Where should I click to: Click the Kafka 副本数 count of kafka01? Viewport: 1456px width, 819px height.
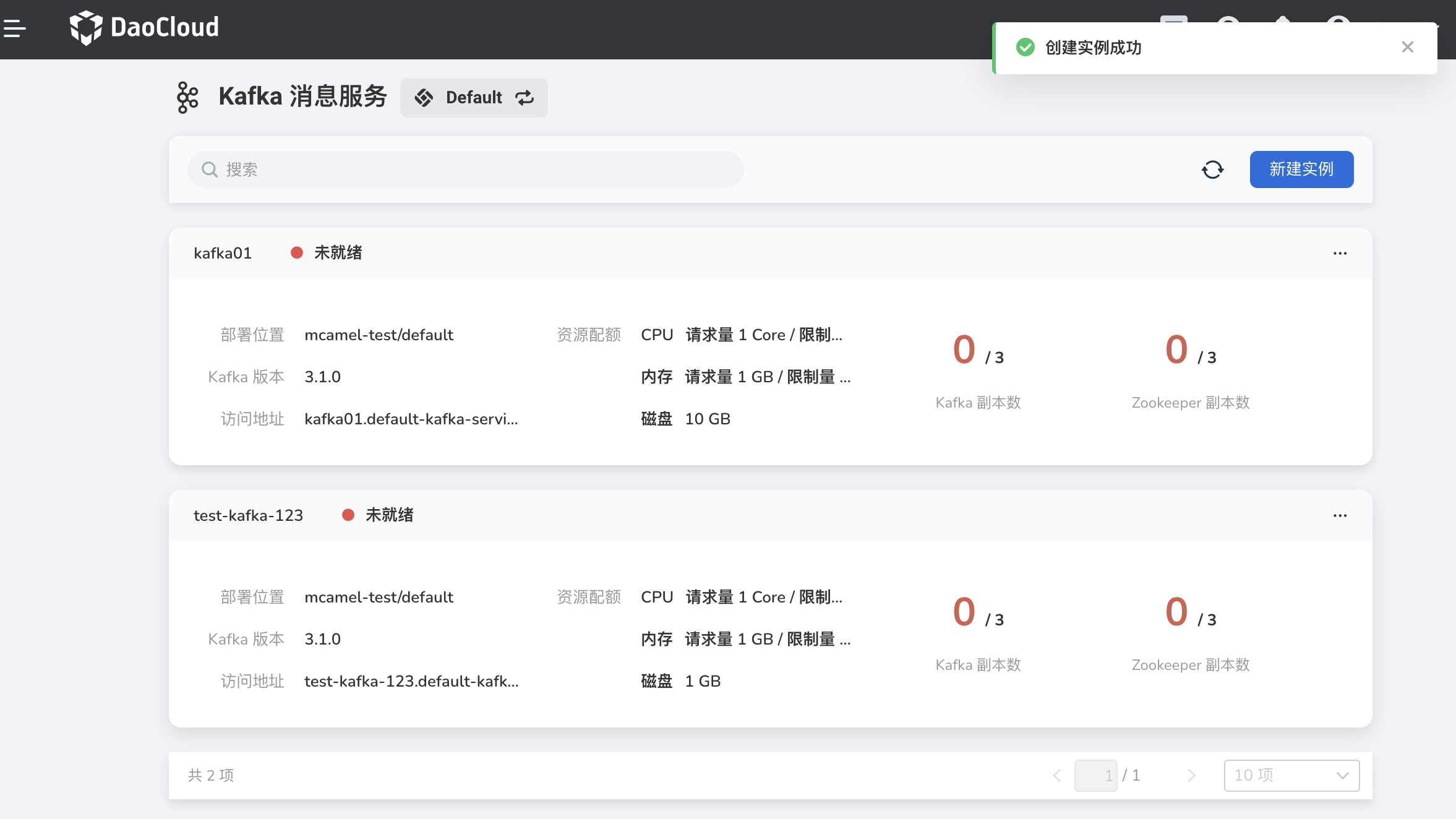tap(978, 349)
